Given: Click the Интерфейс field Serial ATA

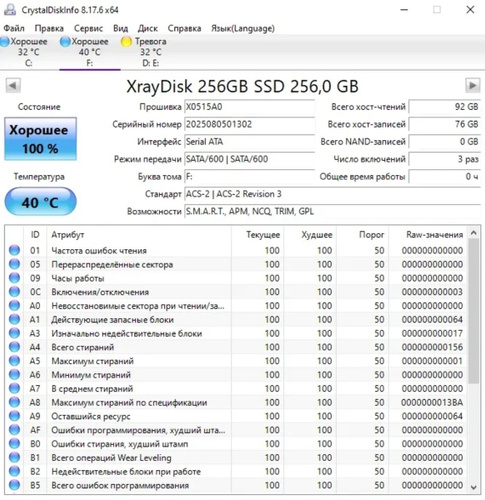Looking at the screenshot, I should [249, 142].
